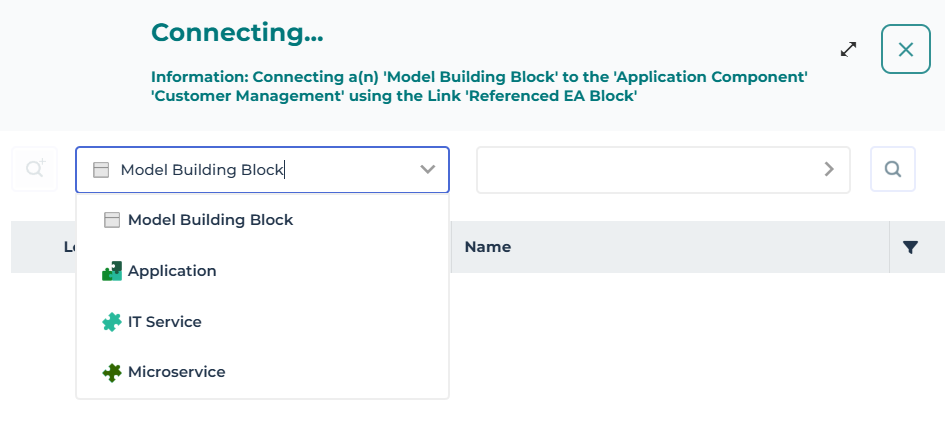The height and width of the screenshot is (431, 945).
Task: Select Model Building Block from the list
Action: [210, 220]
